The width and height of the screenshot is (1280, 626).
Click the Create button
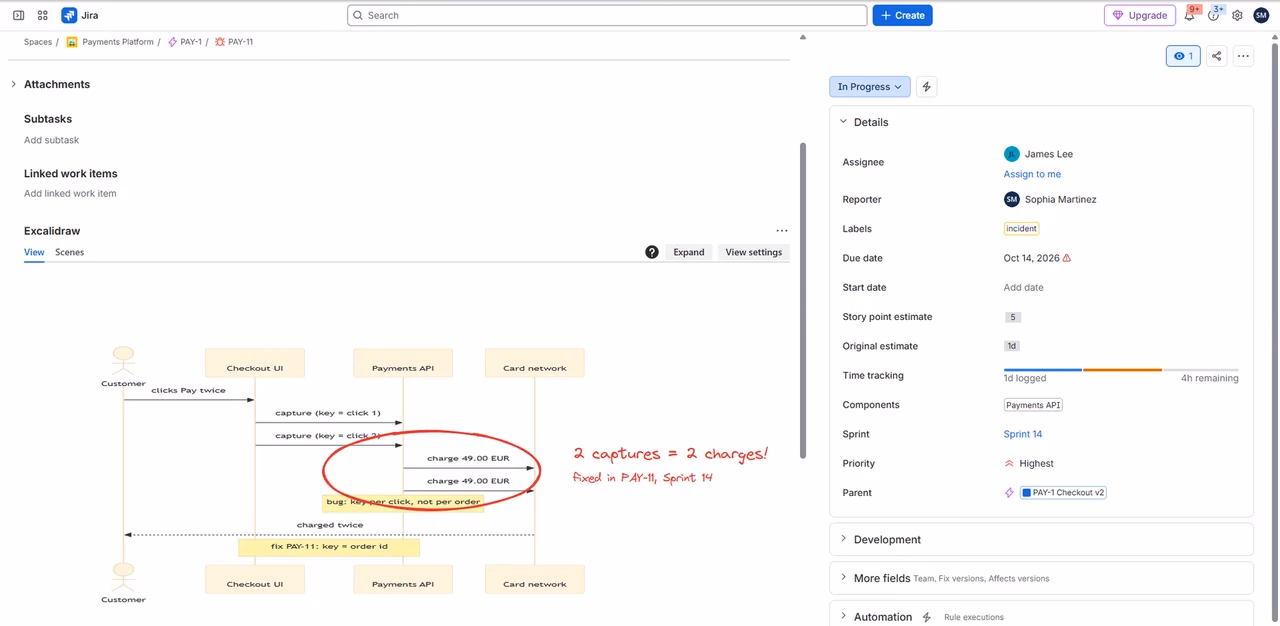click(902, 15)
